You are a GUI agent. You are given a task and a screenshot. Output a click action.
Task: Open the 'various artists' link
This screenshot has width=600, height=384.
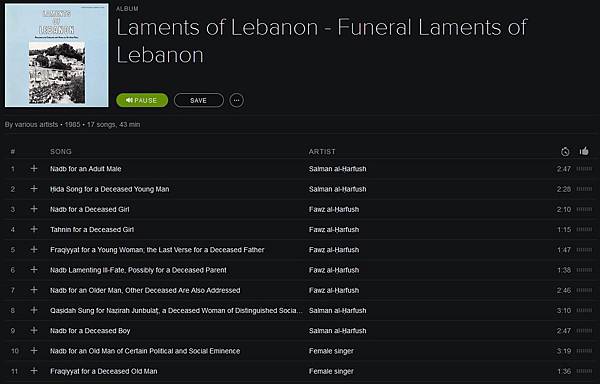click(36, 124)
